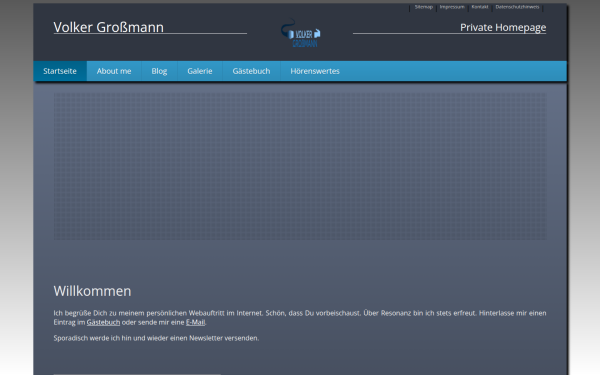Open the Startseite navigation tab
The height and width of the screenshot is (375, 600).
tap(60, 71)
